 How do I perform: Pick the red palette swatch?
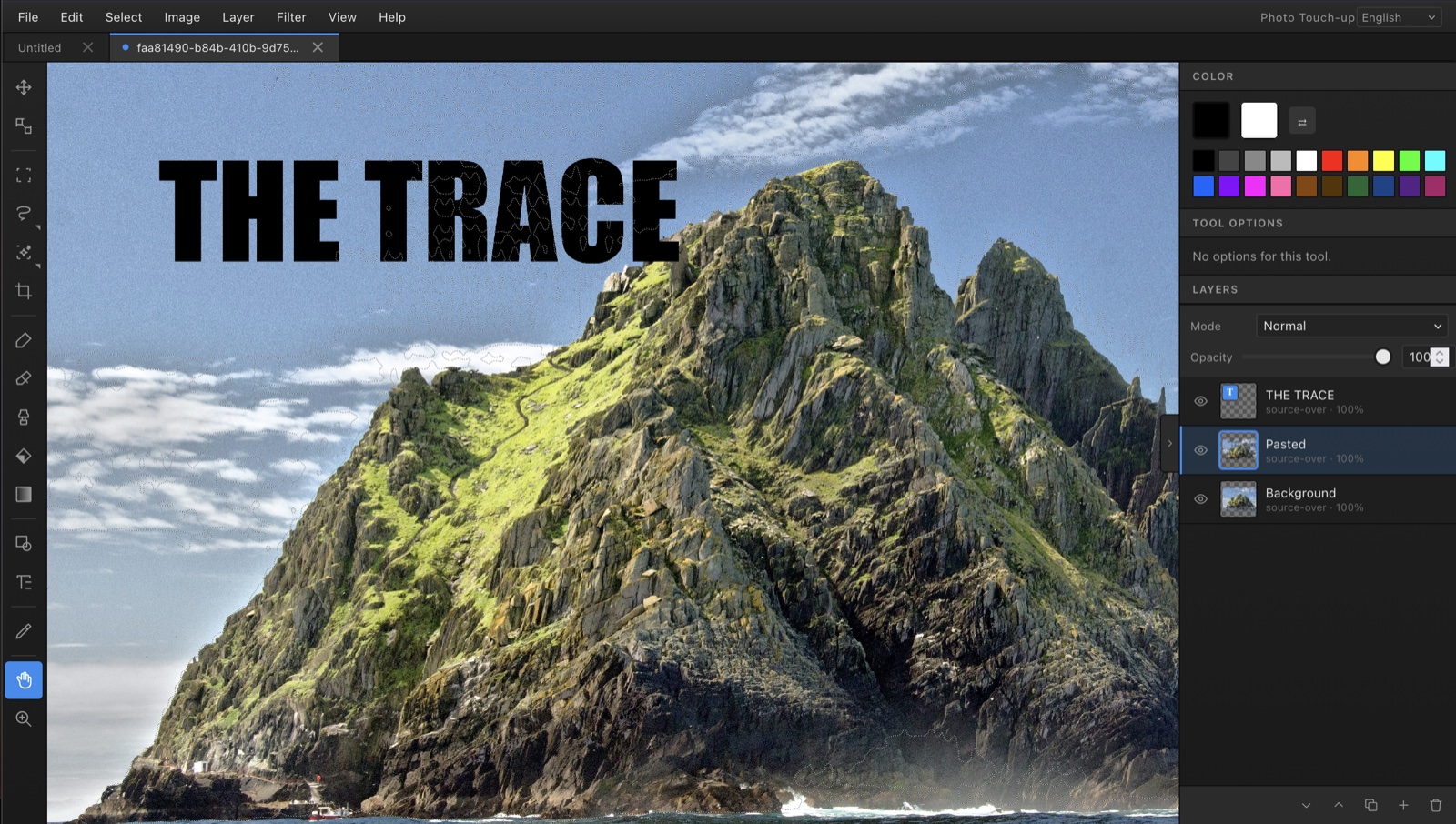point(1332,161)
